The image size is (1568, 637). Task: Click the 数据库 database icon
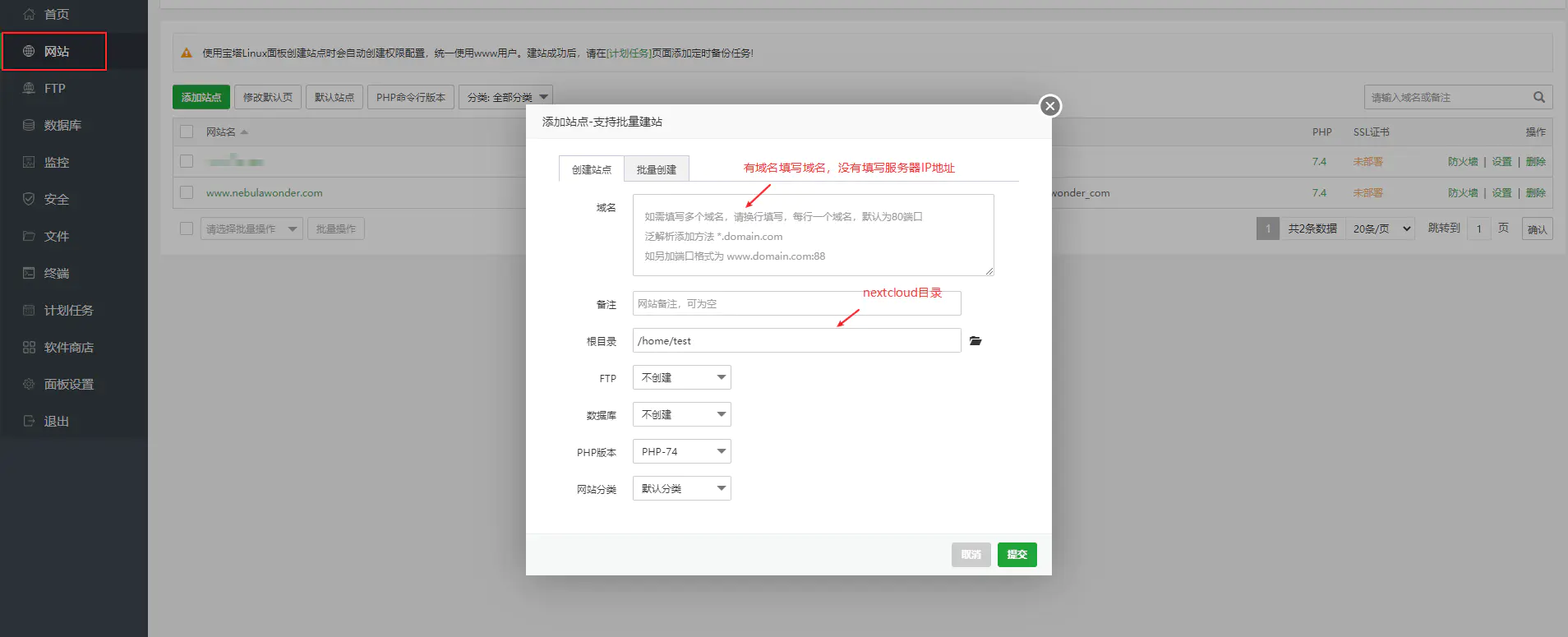click(29, 125)
